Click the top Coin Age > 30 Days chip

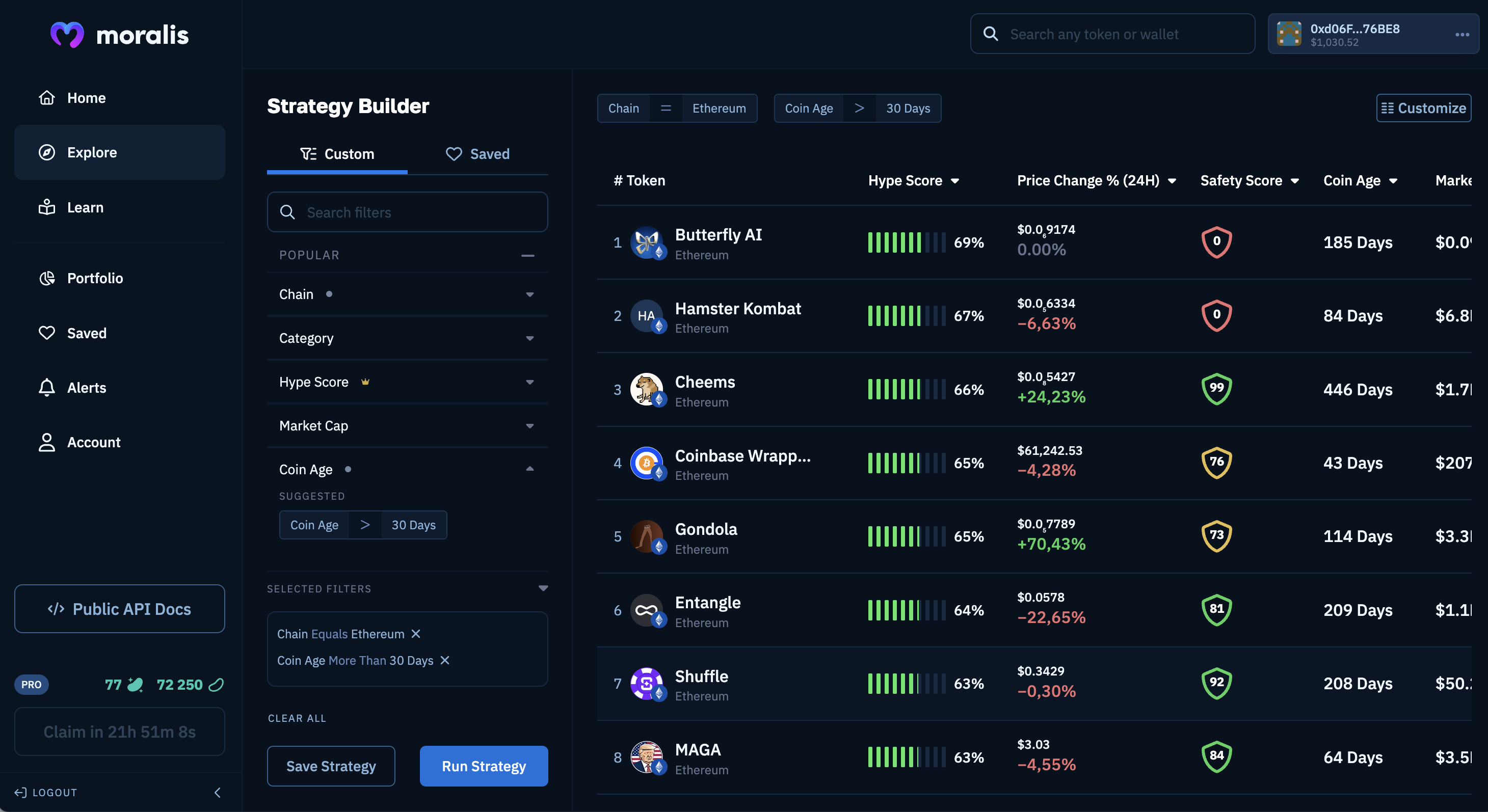point(857,108)
